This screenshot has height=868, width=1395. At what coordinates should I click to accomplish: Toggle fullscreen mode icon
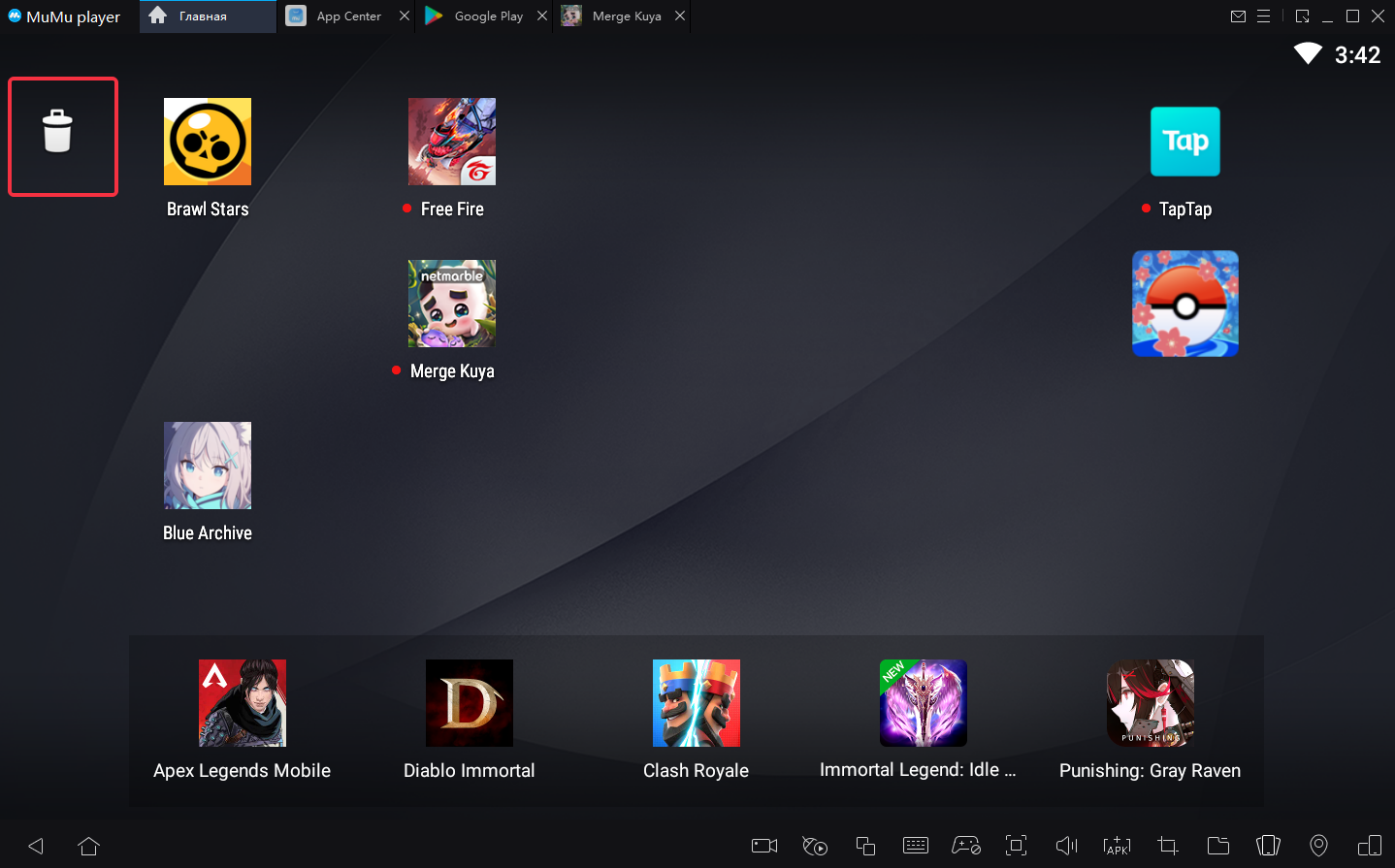(1017, 846)
